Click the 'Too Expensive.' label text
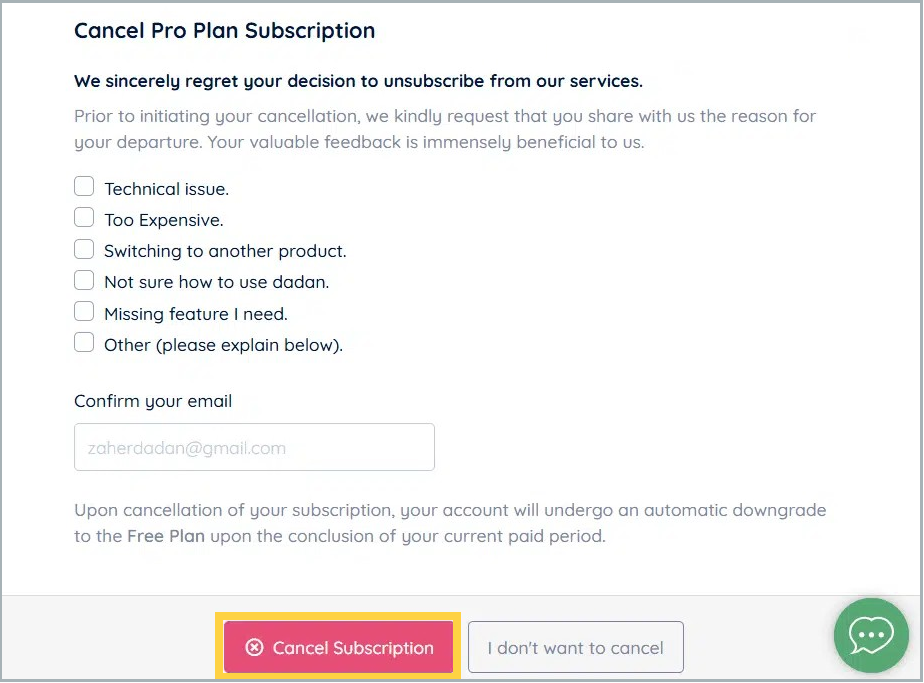 pyautogui.click(x=164, y=220)
